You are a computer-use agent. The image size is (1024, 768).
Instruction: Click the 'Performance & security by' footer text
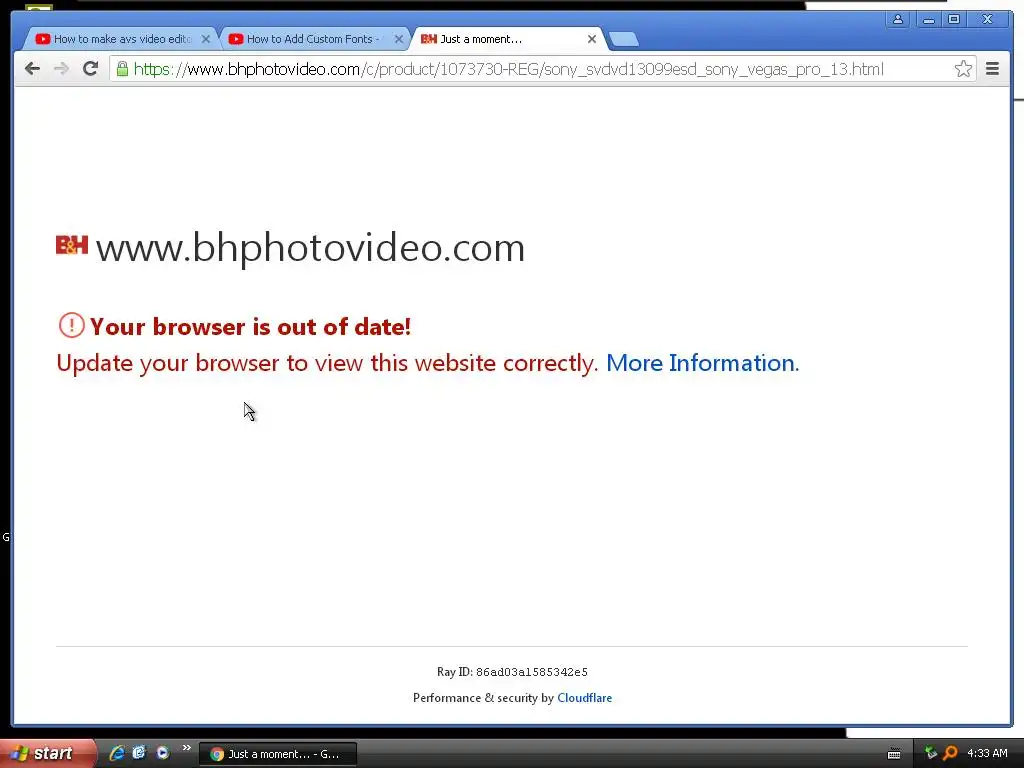483,697
